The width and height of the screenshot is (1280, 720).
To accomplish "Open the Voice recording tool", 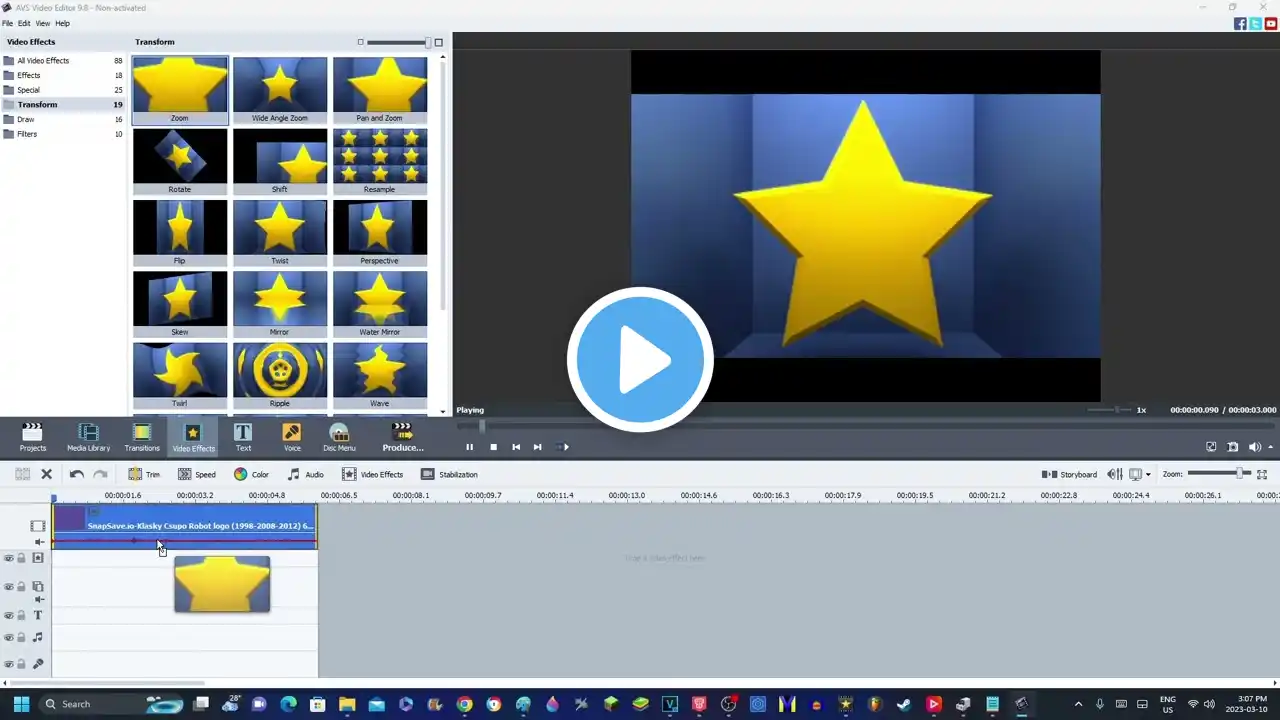I will pyautogui.click(x=292, y=437).
